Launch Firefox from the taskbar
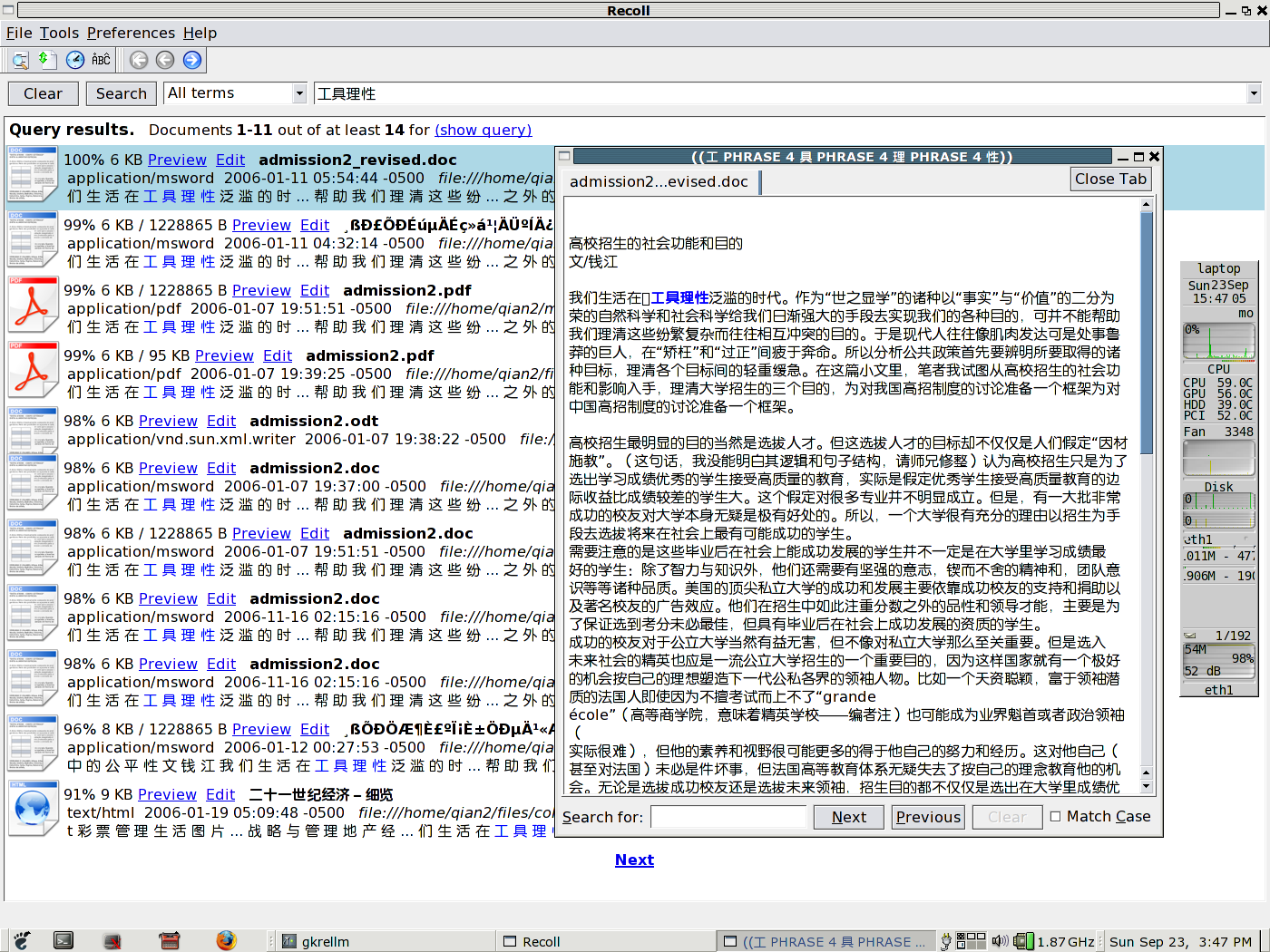1270x952 pixels. (x=226, y=940)
